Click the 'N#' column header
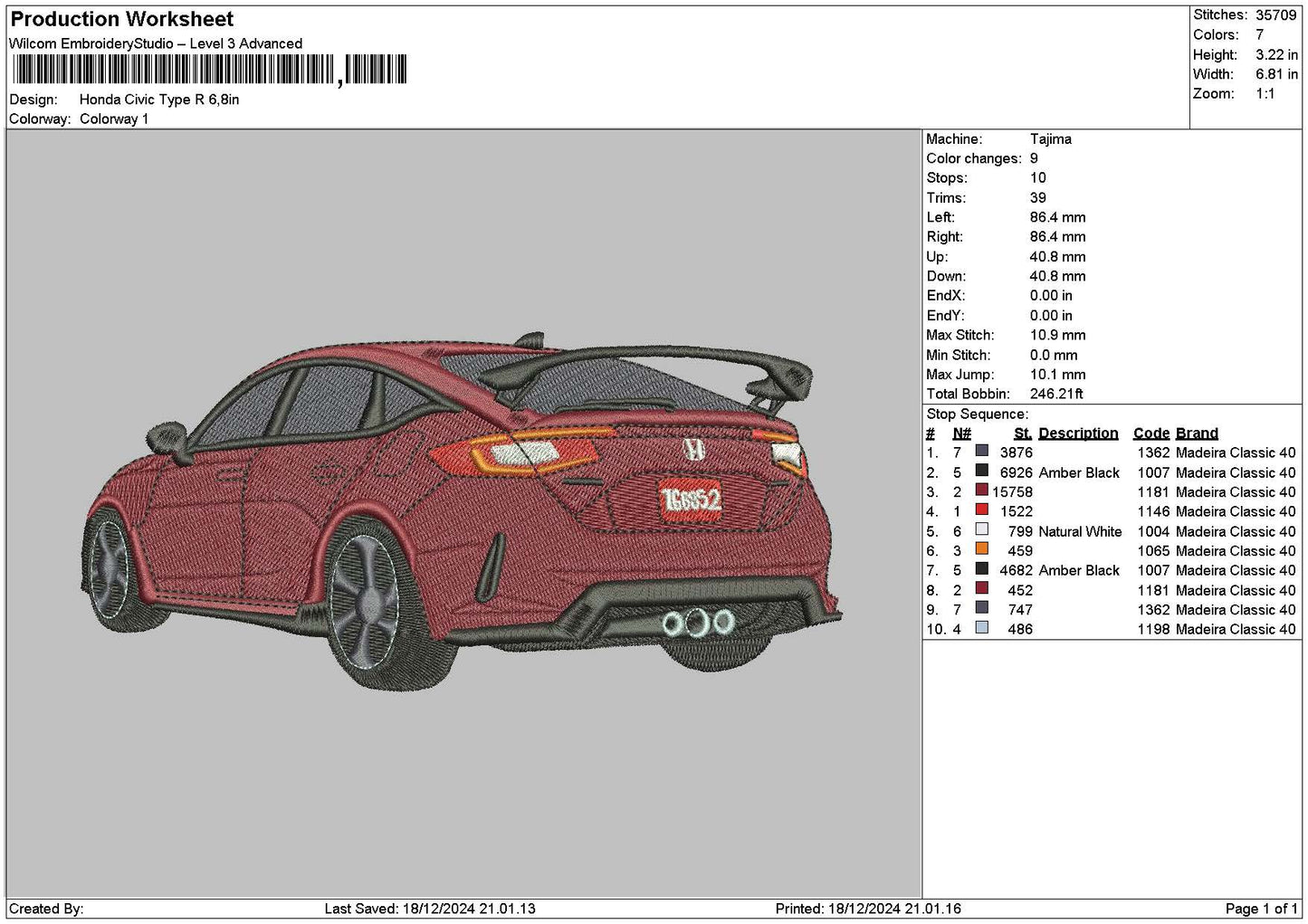The width and height of the screenshot is (1308, 924). pyautogui.click(x=961, y=433)
